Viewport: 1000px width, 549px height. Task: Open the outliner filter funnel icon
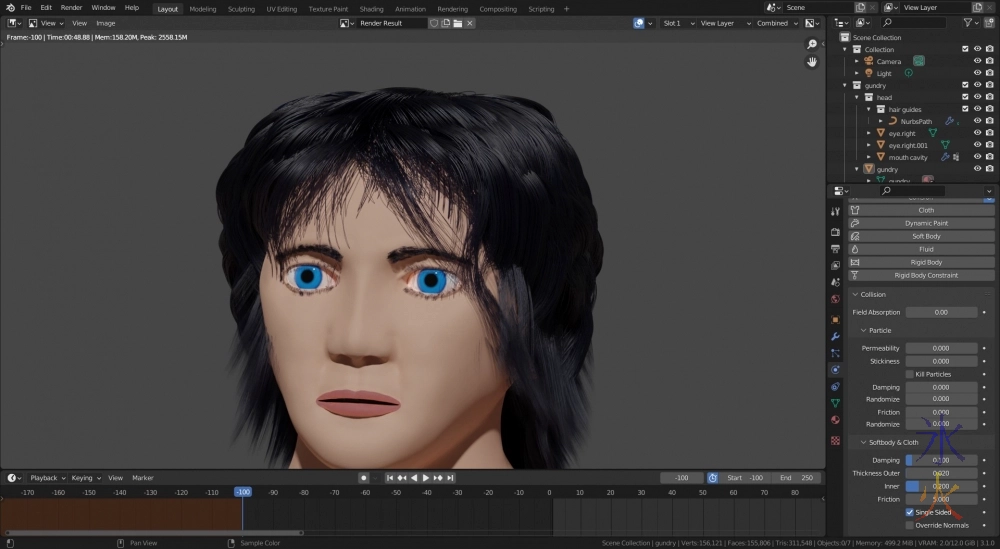click(x=966, y=22)
